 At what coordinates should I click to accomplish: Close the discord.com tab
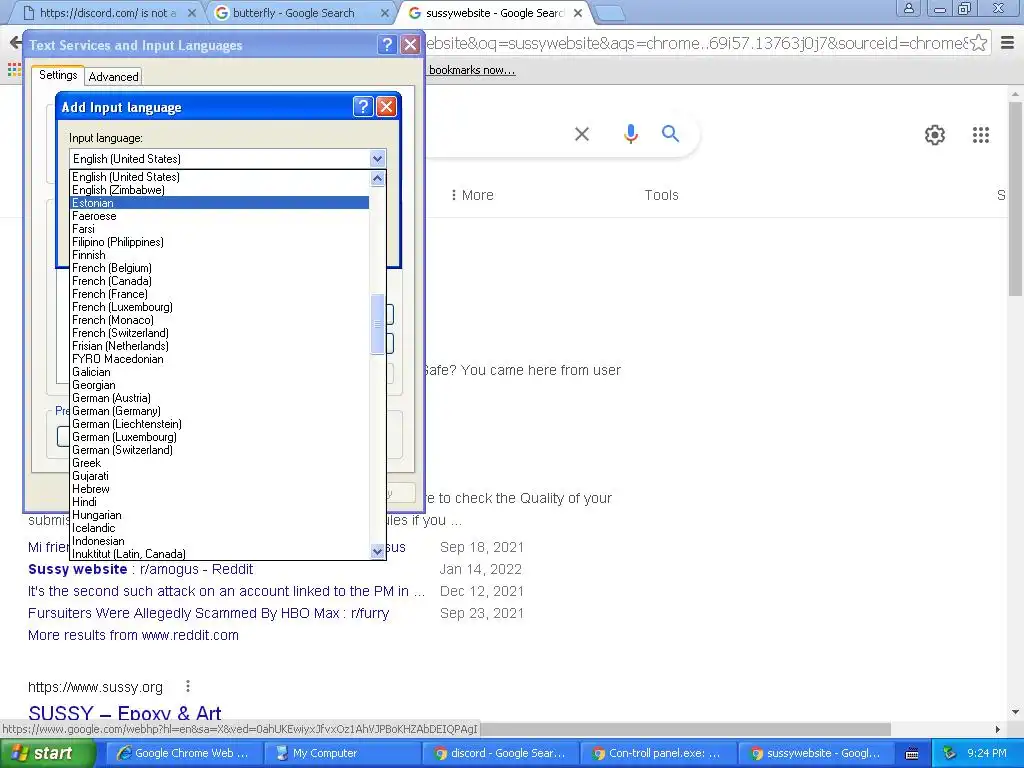pyautogui.click(x=191, y=13)
